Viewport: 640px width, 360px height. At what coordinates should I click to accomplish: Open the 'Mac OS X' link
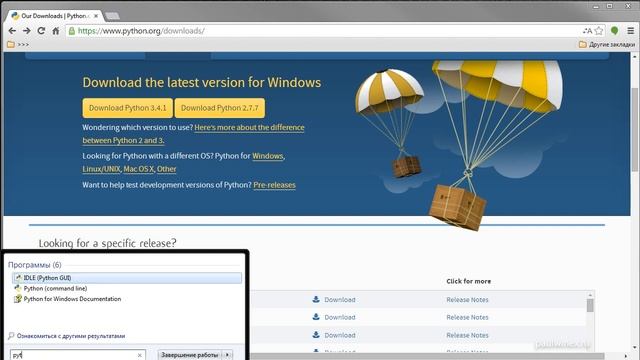[x=139, y=169]
